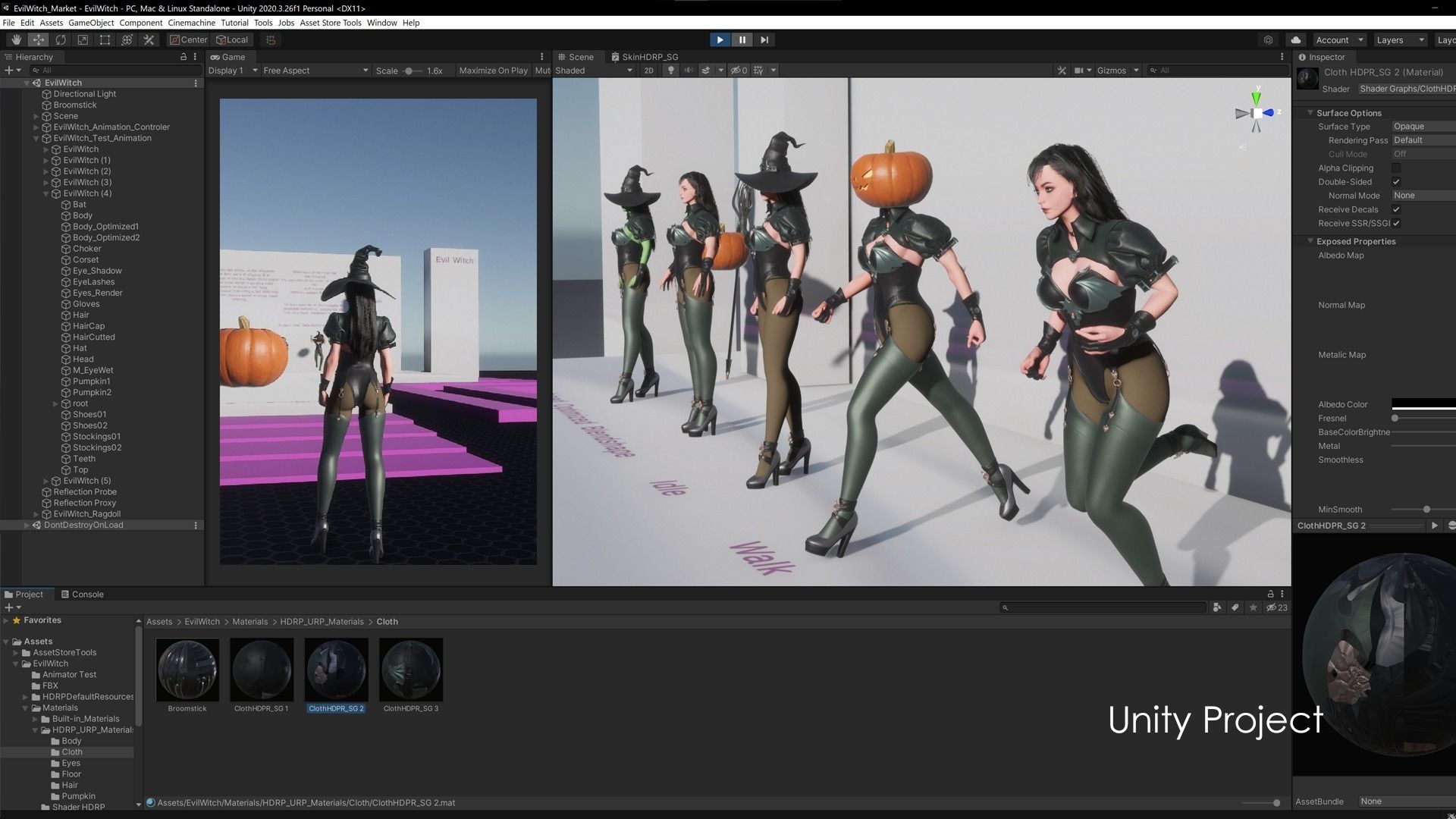Toggle the Double-Sided checkbox
1456x819 pixels.
1396,182
